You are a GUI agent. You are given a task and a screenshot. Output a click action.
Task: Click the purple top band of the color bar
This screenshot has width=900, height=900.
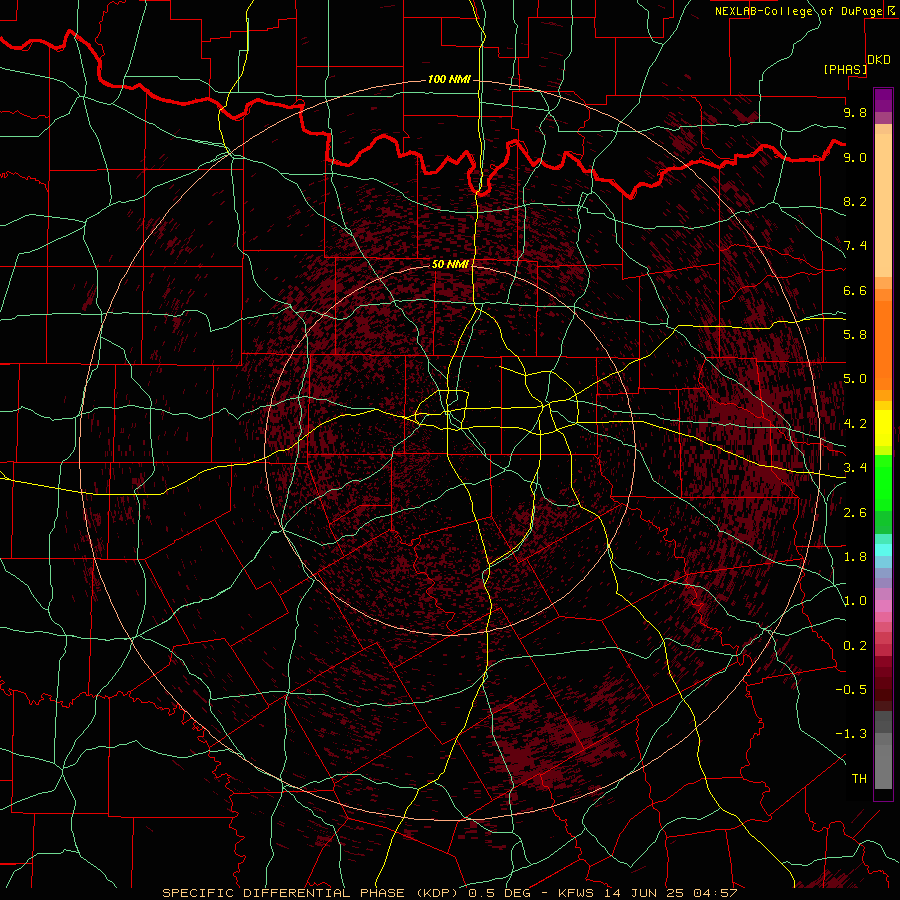coord(883,100)
